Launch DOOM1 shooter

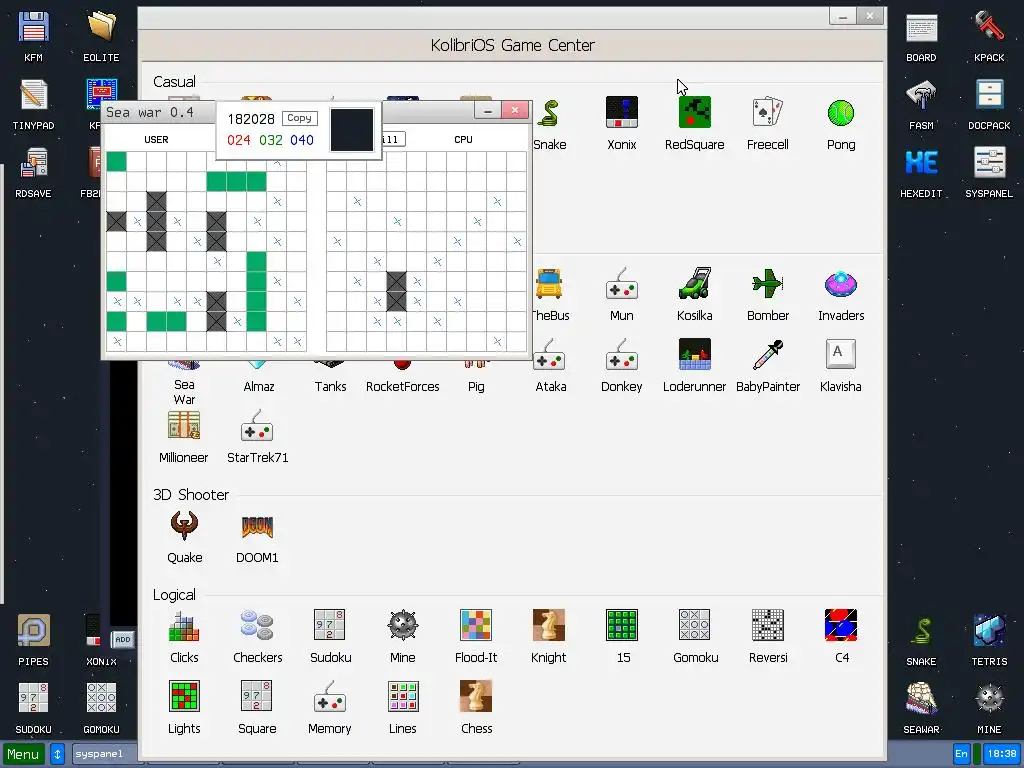(257, 537)
